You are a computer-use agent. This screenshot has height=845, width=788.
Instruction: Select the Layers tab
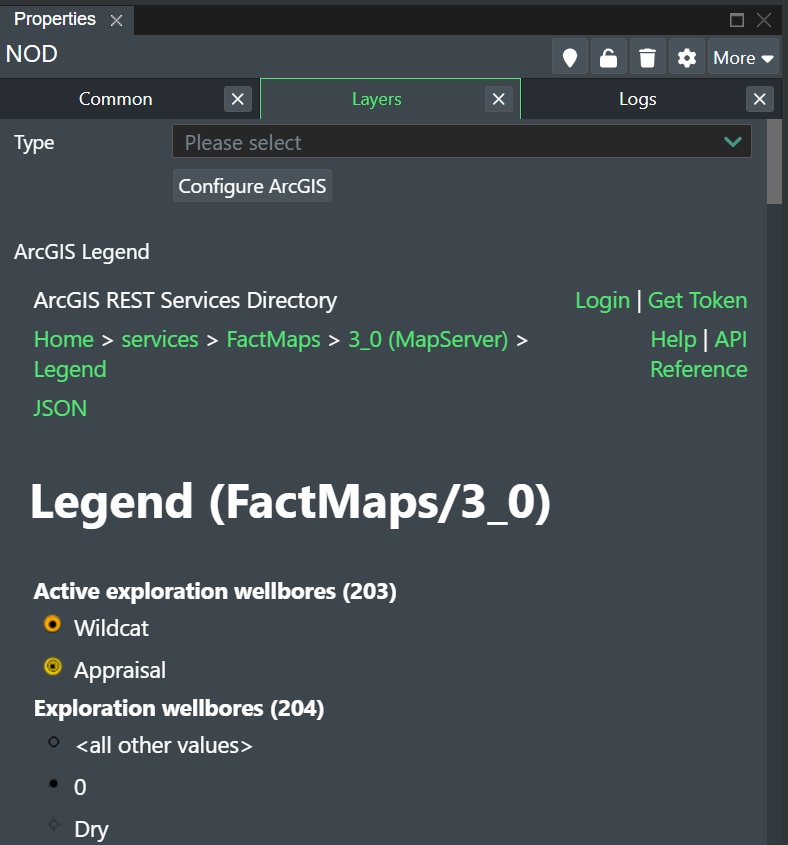[x=376, y=99]
